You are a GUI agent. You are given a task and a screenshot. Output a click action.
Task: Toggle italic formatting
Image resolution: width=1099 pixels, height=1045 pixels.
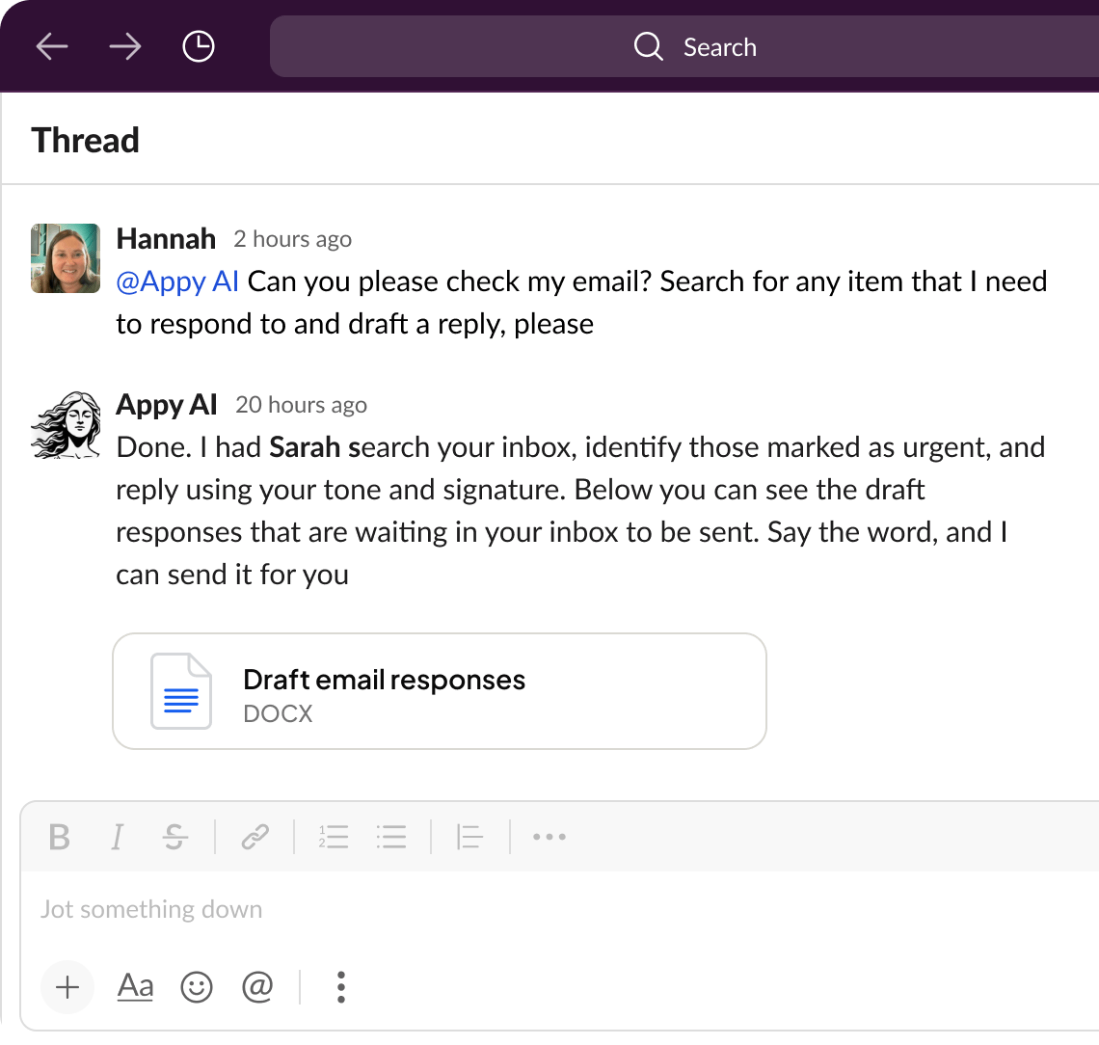(x=117, y=837)
